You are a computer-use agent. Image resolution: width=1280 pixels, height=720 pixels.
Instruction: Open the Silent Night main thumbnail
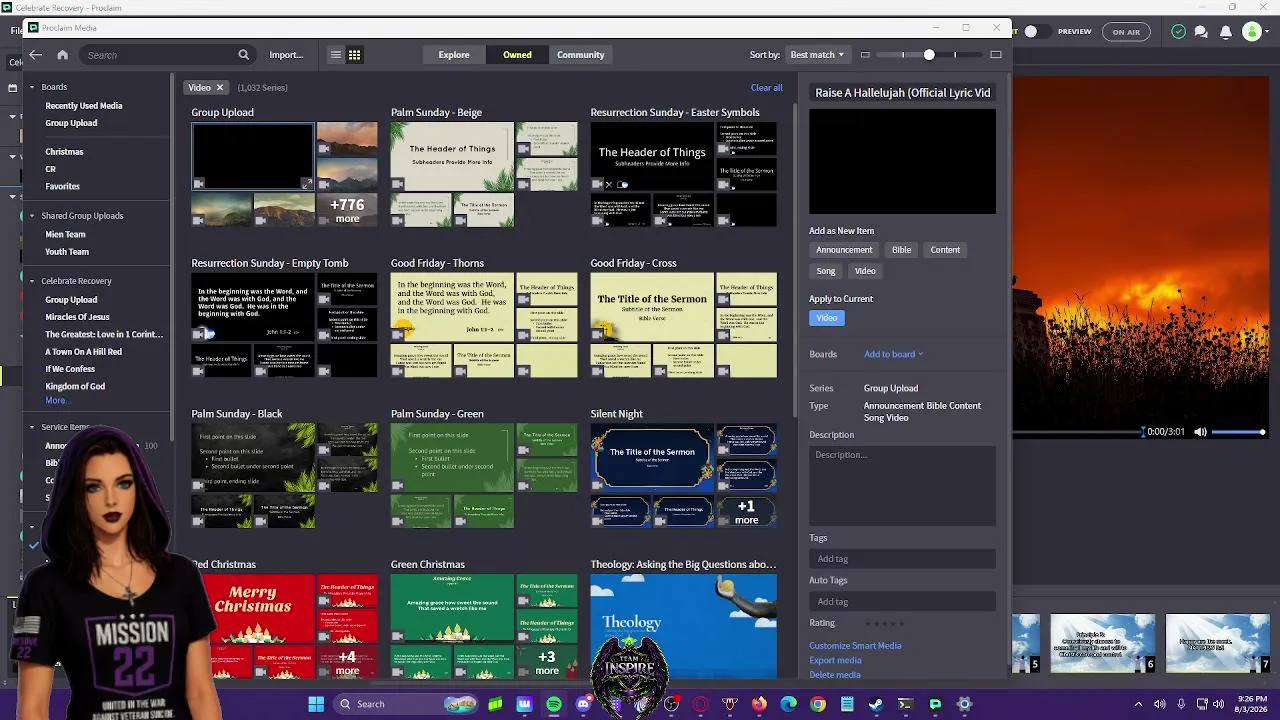pyautogui.click(x=652, y=457)
